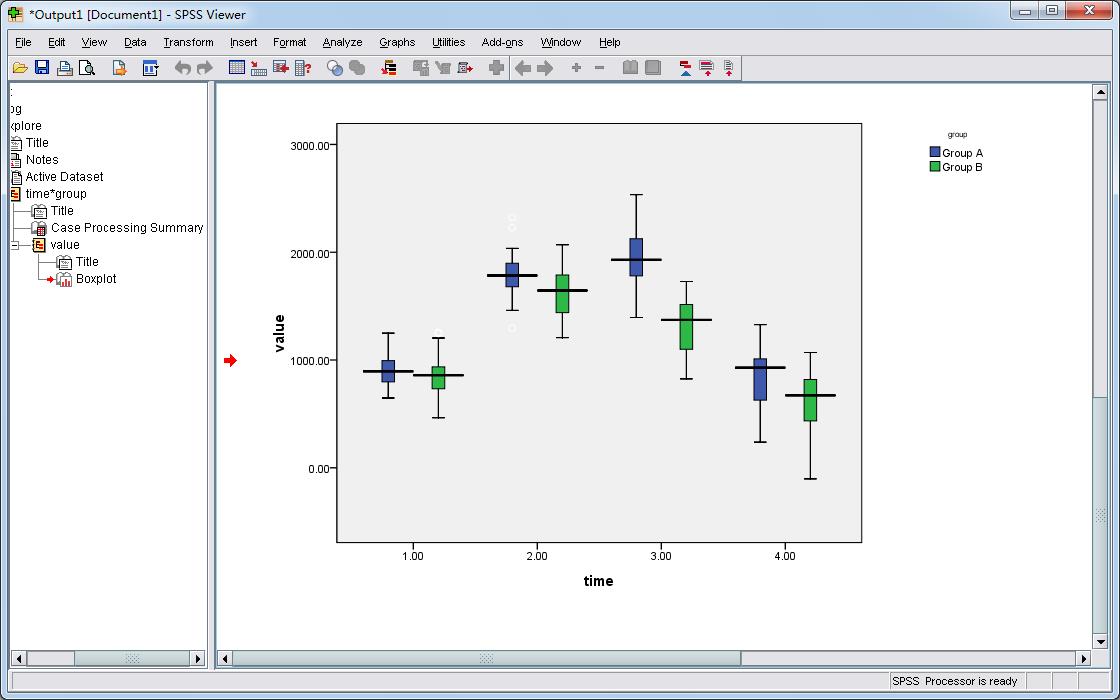The height and width of the screenshot is (700, 1120).
Task: Click the down arrow of the vertical scrollbar
Action: click(x=1101, y=641)
